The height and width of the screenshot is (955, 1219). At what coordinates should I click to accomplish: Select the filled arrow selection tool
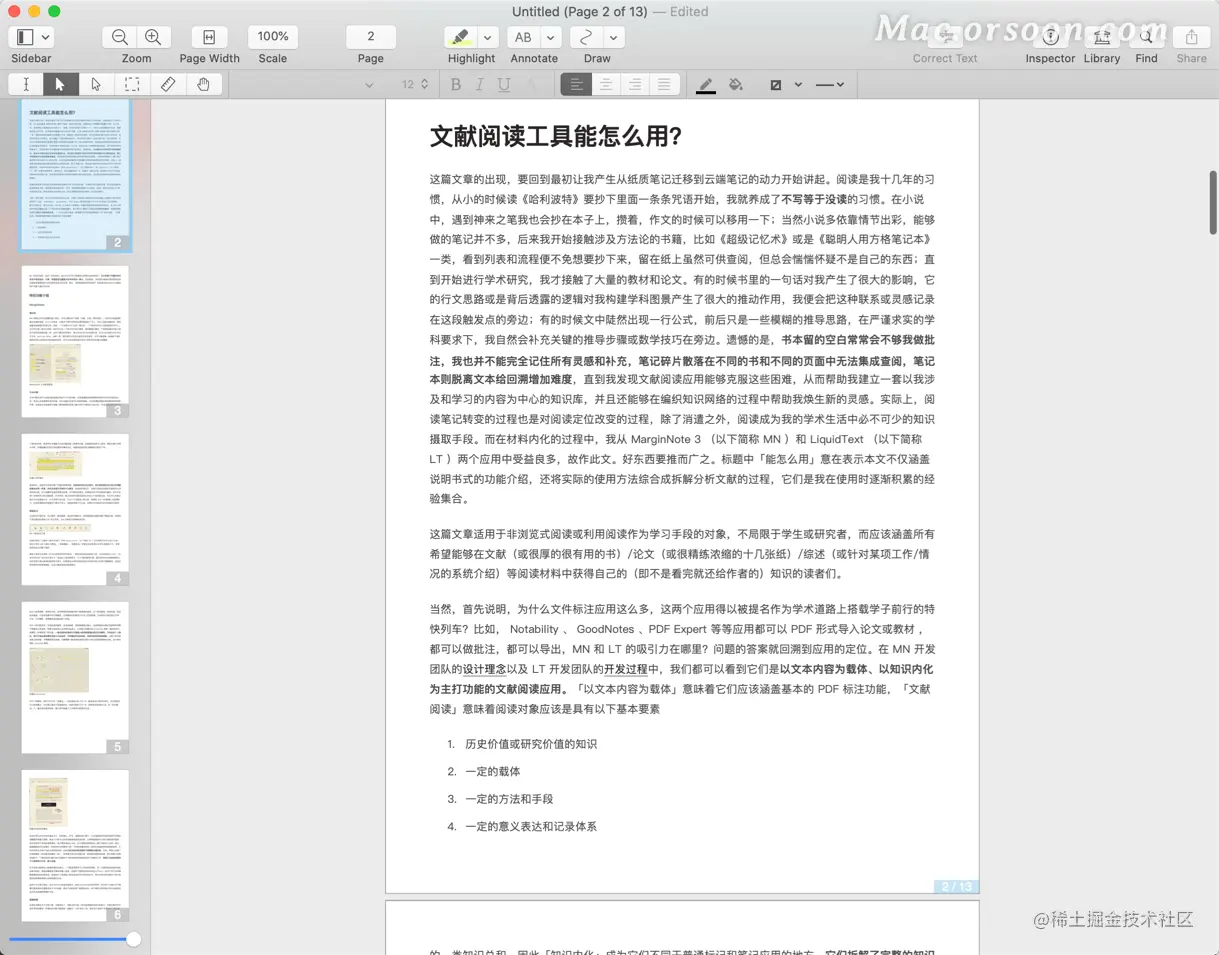60,85
